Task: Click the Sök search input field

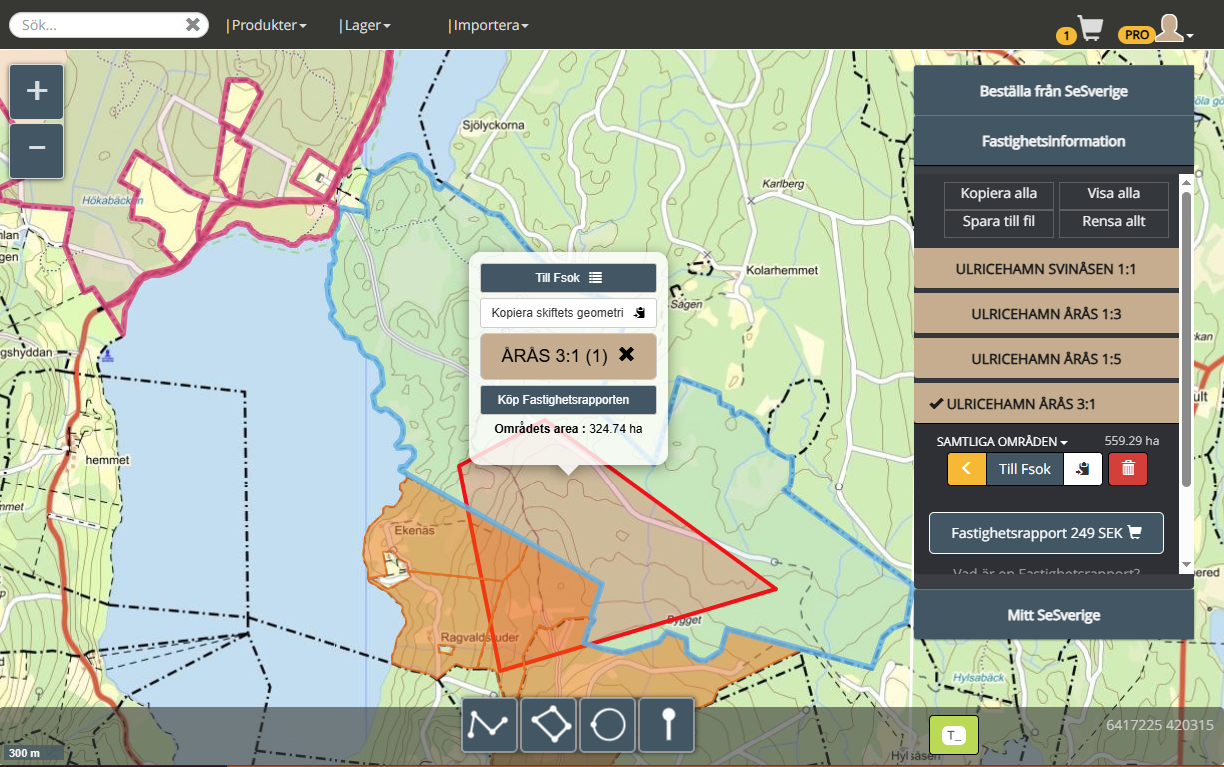Action: (x=100, y=25)
